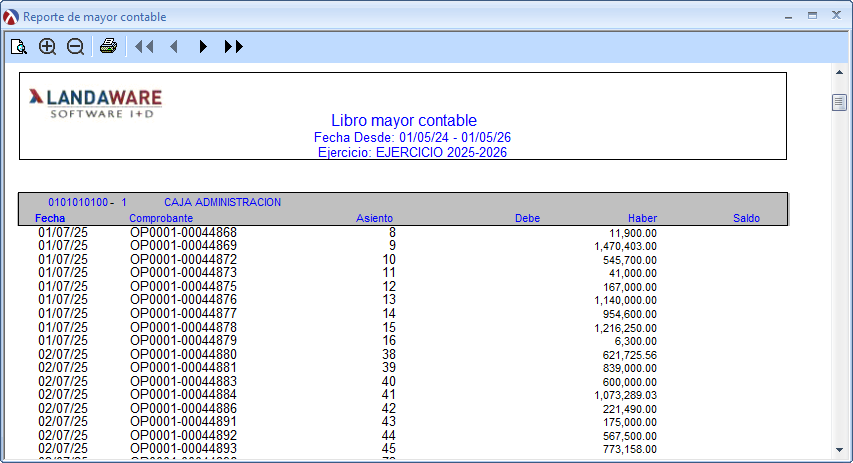Image resolution: width=853 pixels, height=463 pixels.
Task: Select comprobante OP0001-00044875
Action: pos(183,287)
